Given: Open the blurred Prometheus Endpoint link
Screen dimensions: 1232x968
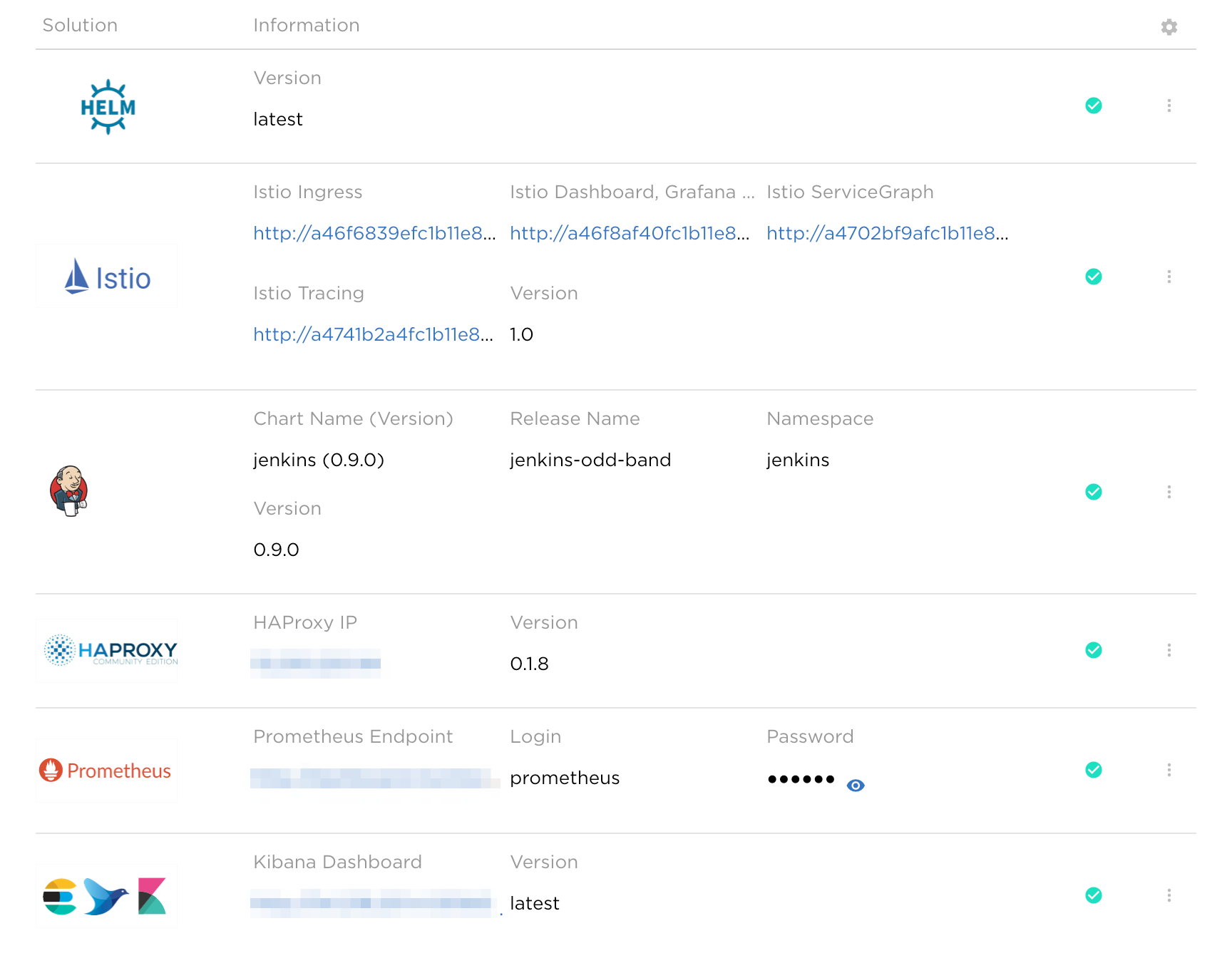Looking at the screenshot, I should click(x=375, y=778).
